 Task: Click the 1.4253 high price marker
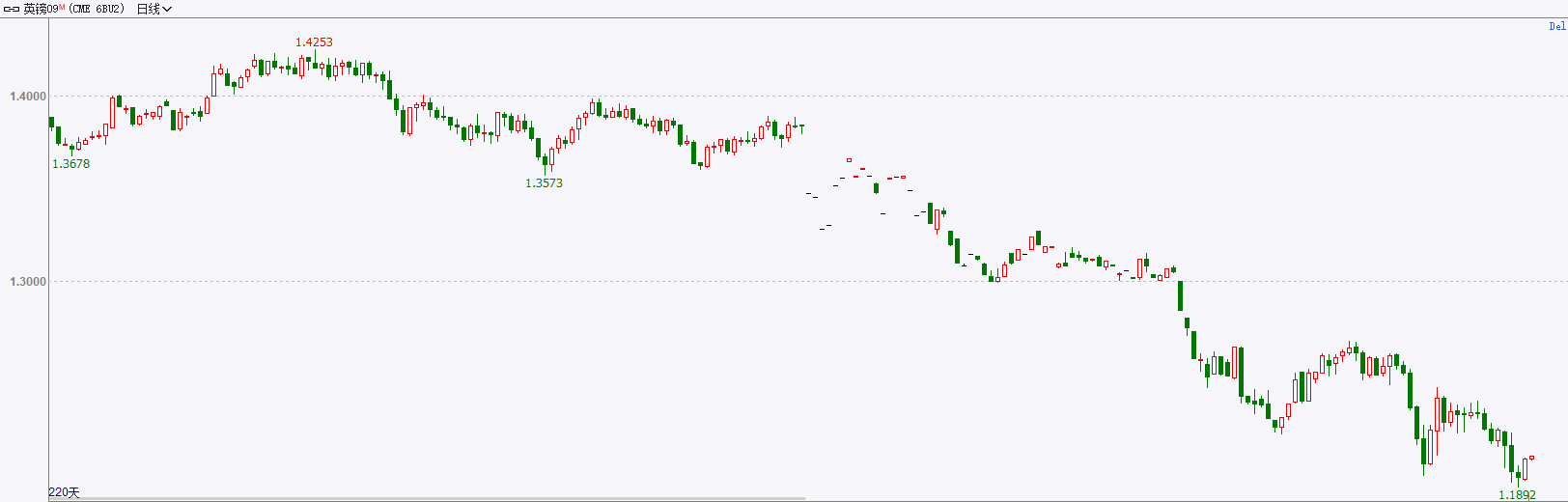pos(314,42)
